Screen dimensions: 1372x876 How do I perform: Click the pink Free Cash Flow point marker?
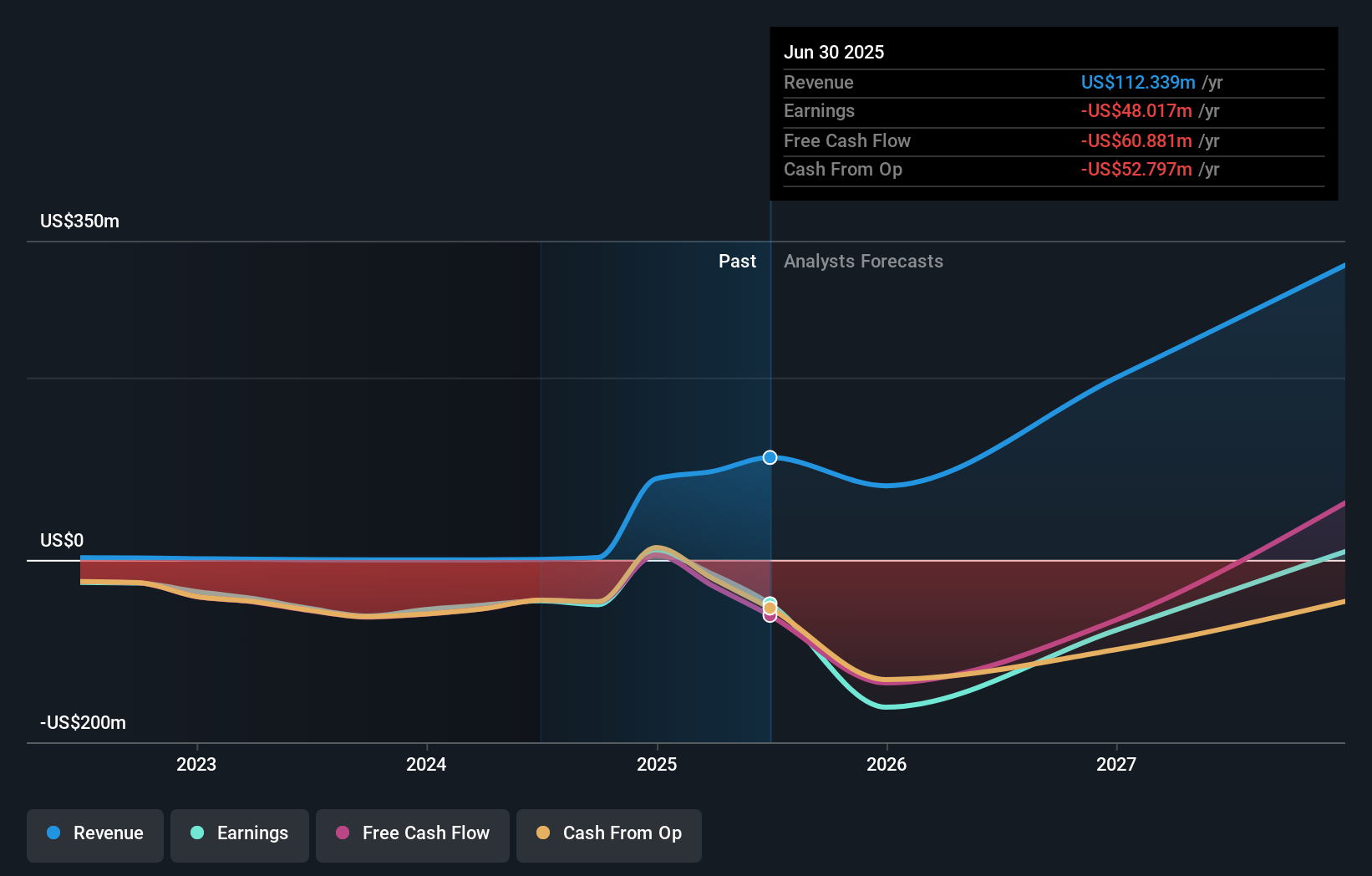click(x=770, y=617)
